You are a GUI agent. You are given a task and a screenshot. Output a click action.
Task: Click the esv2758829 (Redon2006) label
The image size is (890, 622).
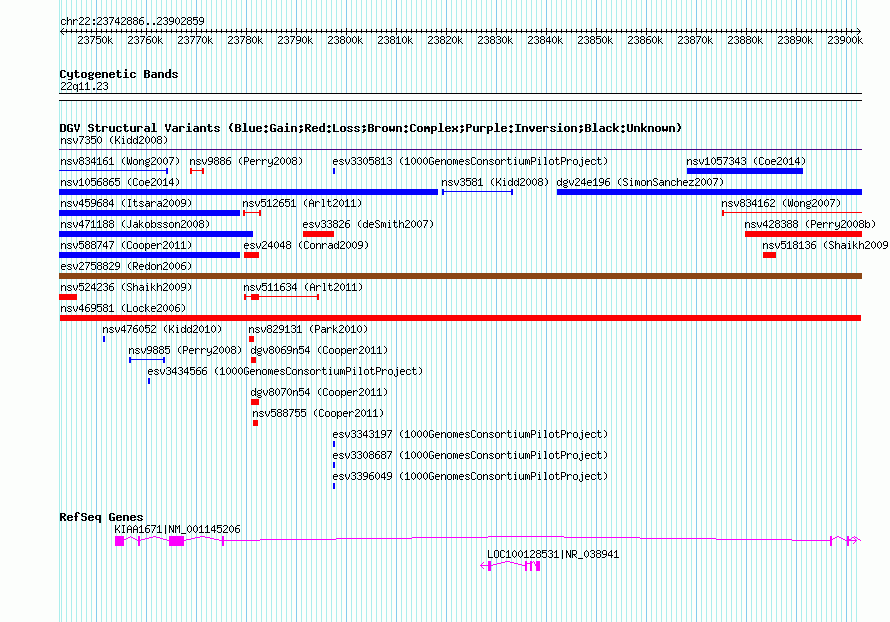126,266
